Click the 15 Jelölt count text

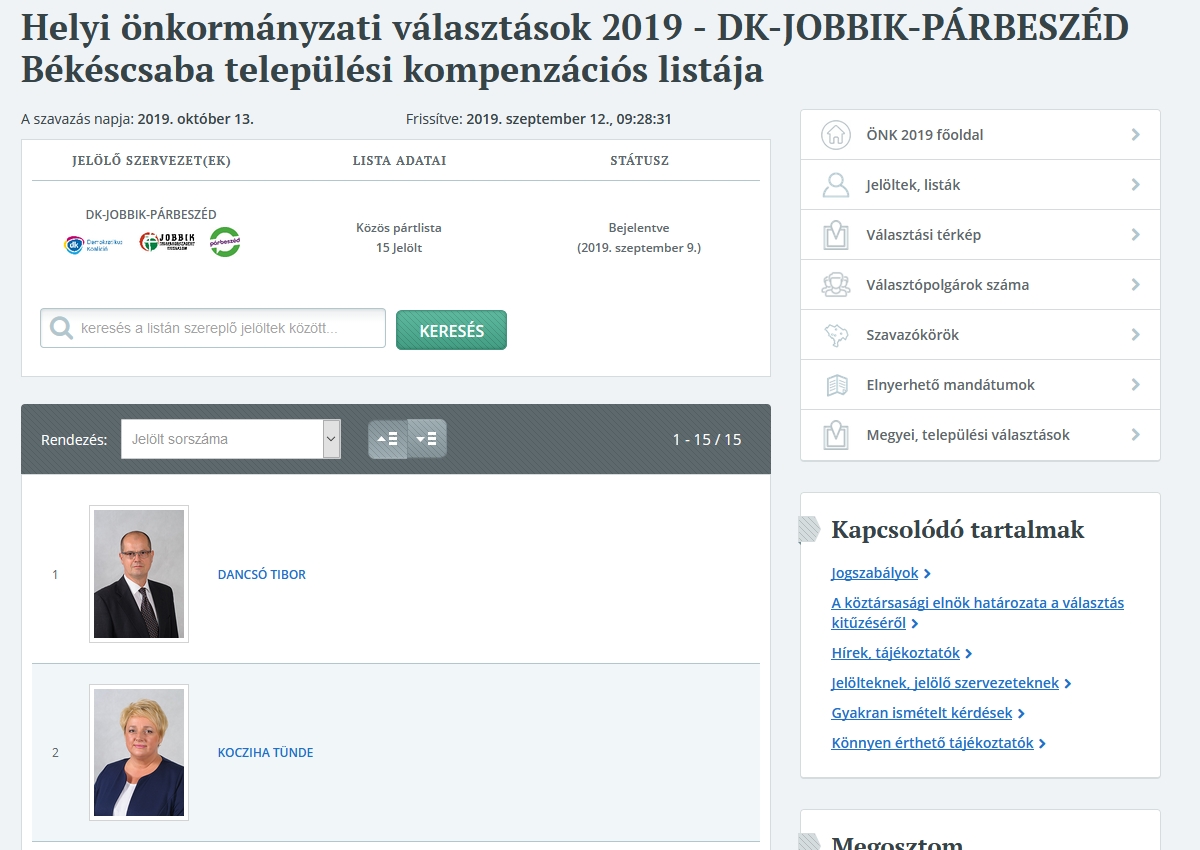click(399, 248)
